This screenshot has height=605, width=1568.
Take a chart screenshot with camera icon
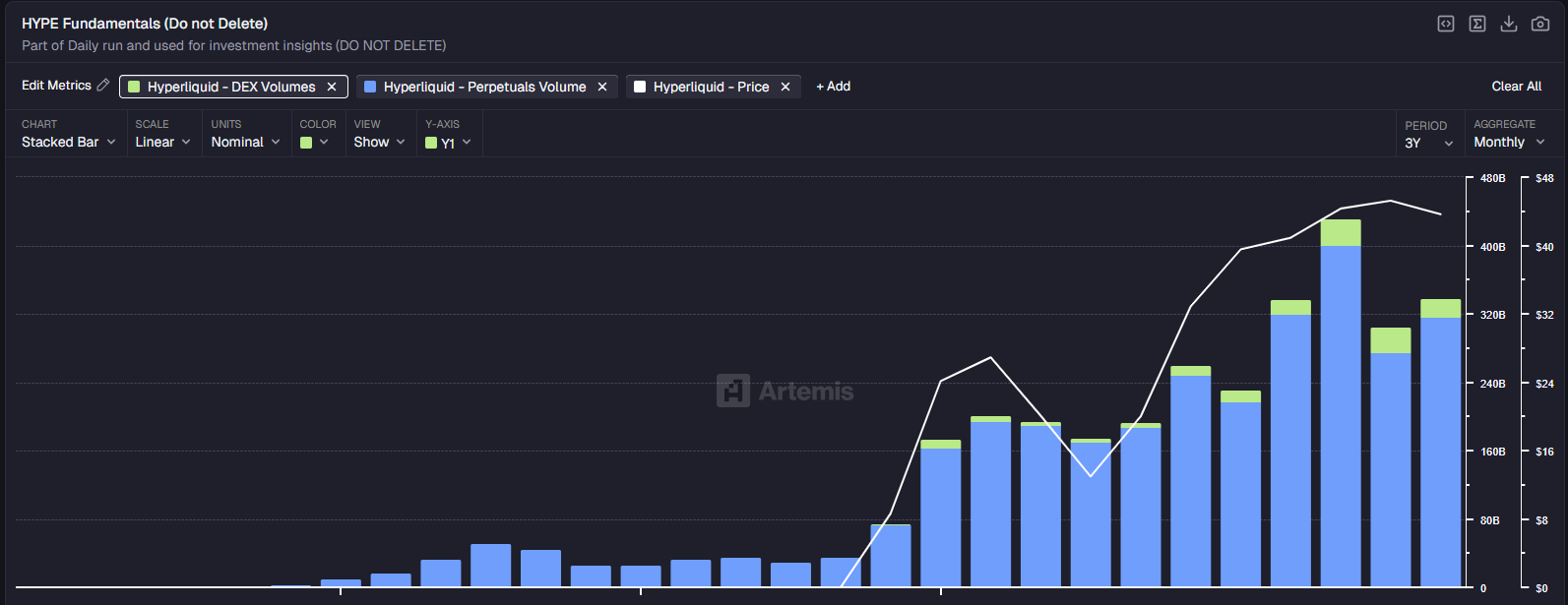coord(1539,24)
